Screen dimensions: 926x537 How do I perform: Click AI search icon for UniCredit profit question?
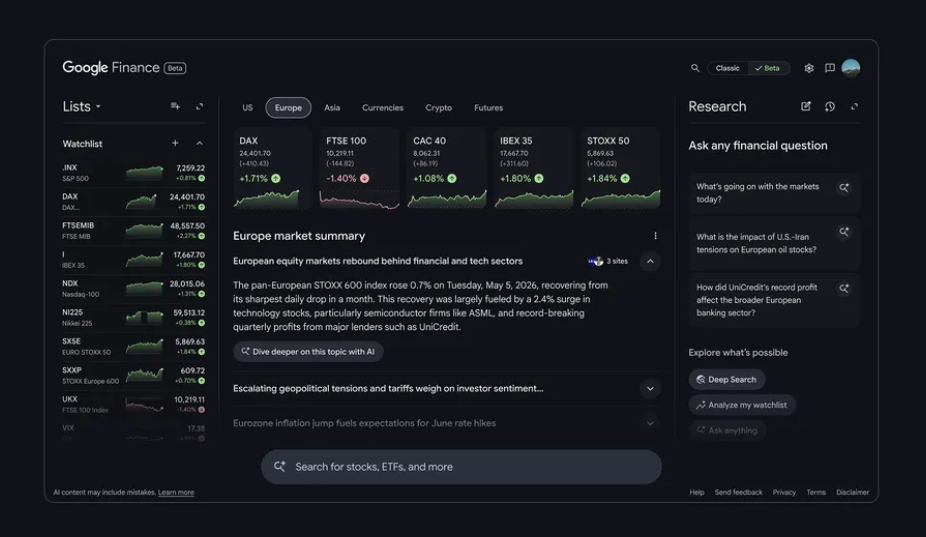tap(844, 289)
